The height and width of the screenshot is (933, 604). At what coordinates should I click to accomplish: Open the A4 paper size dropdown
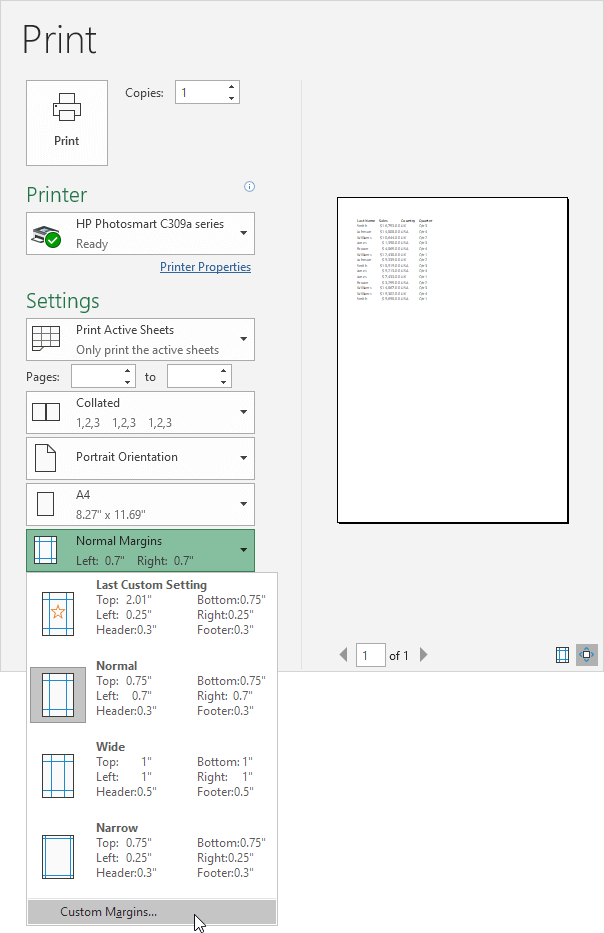(140, 504)
